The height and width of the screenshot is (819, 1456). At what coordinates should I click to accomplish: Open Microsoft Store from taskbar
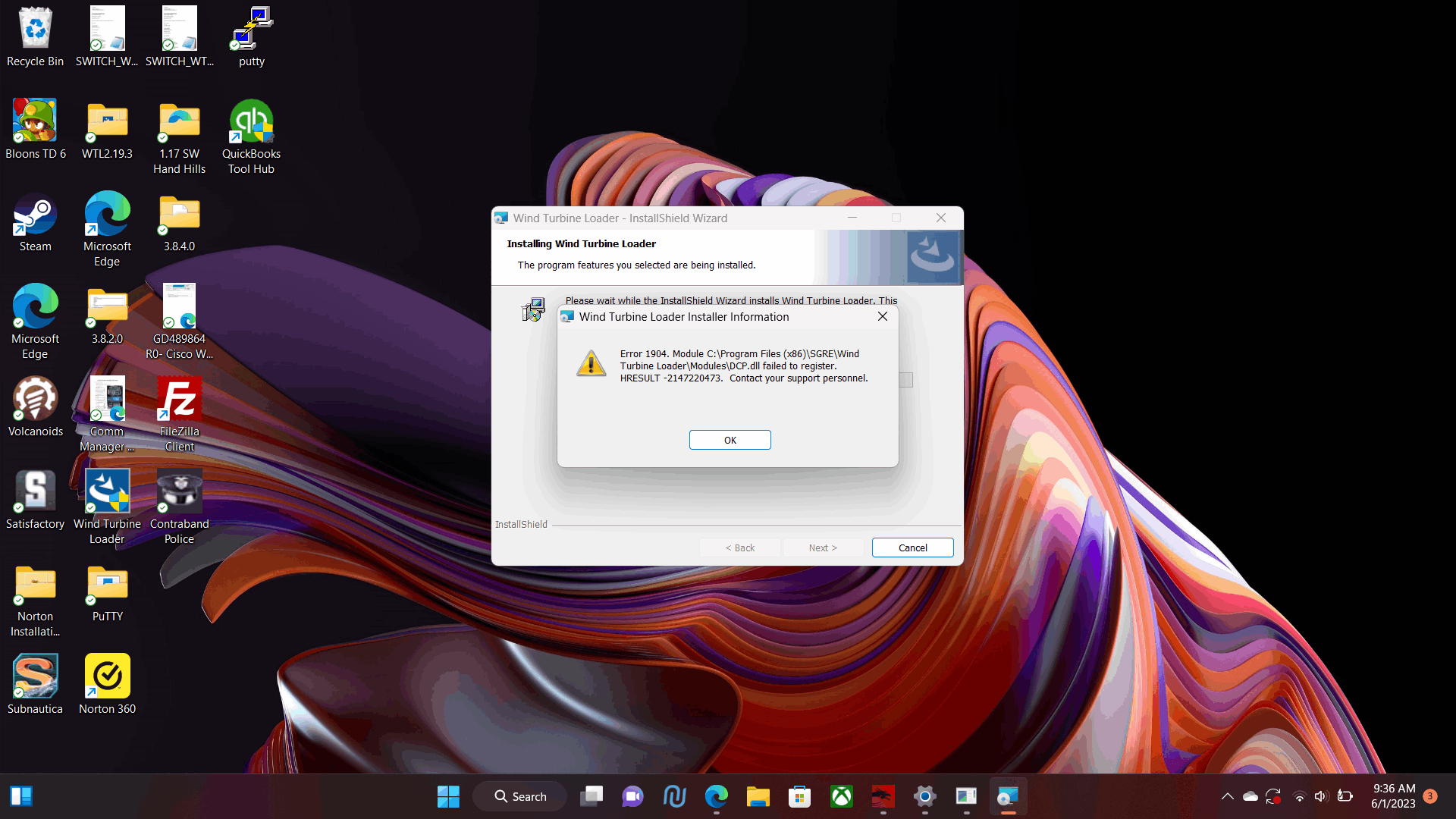(x=799, y=796)
